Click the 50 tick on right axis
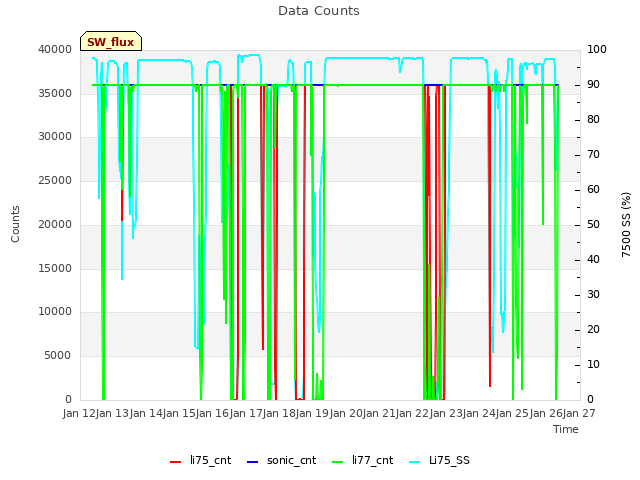This screenshot has height=480, width=640. tap(593, 224)
